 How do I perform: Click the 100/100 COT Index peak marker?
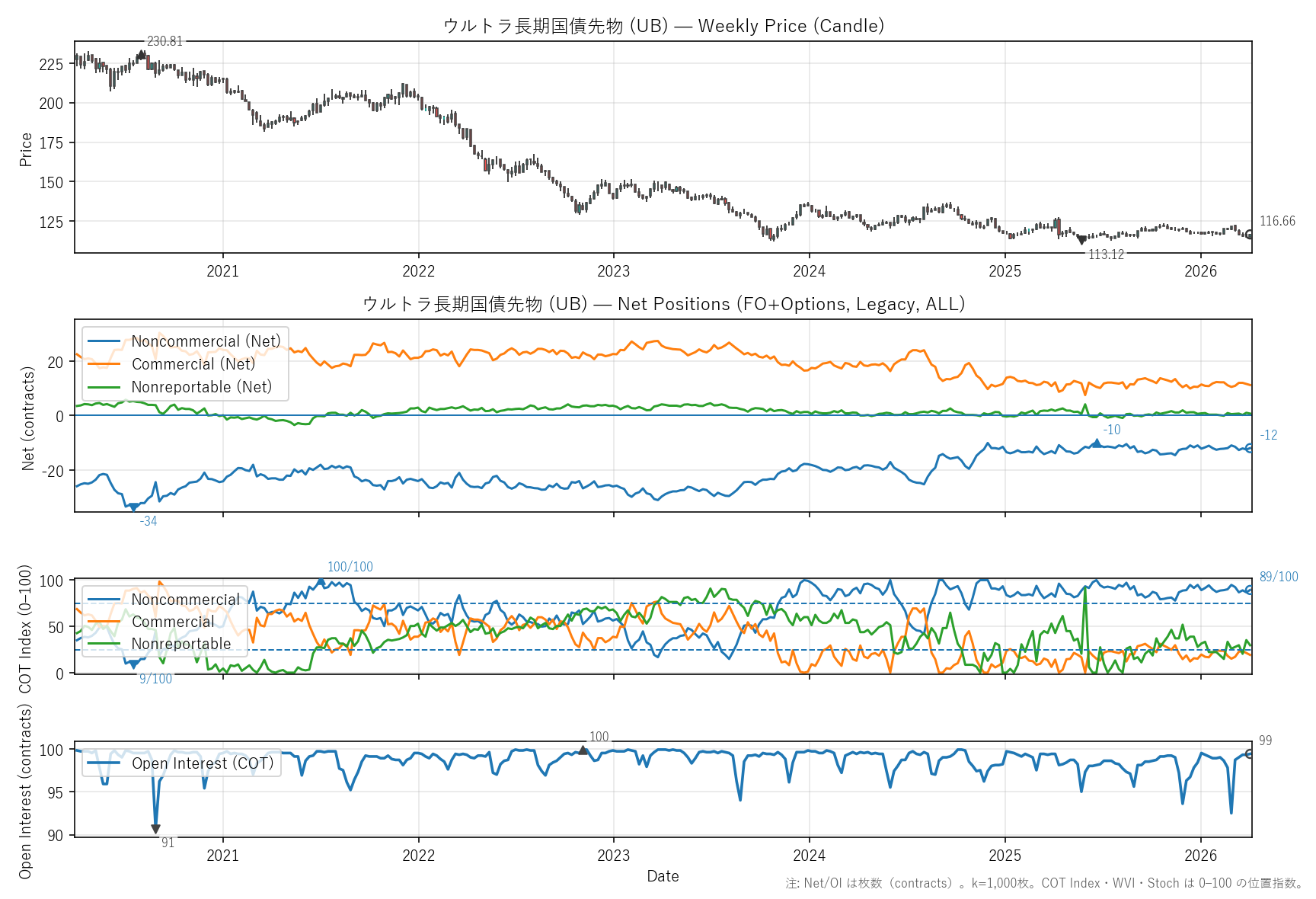[x=321, y=581]
